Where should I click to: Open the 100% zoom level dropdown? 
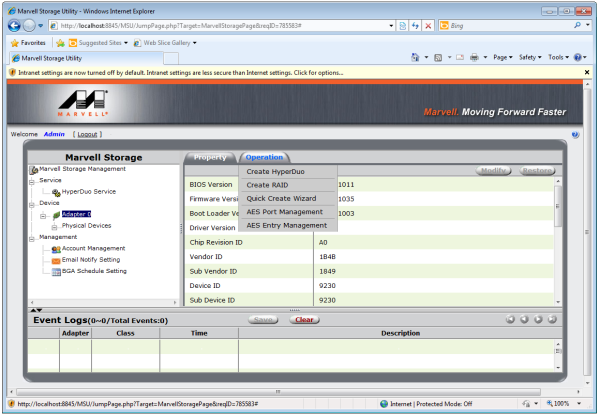pos(579,404)
